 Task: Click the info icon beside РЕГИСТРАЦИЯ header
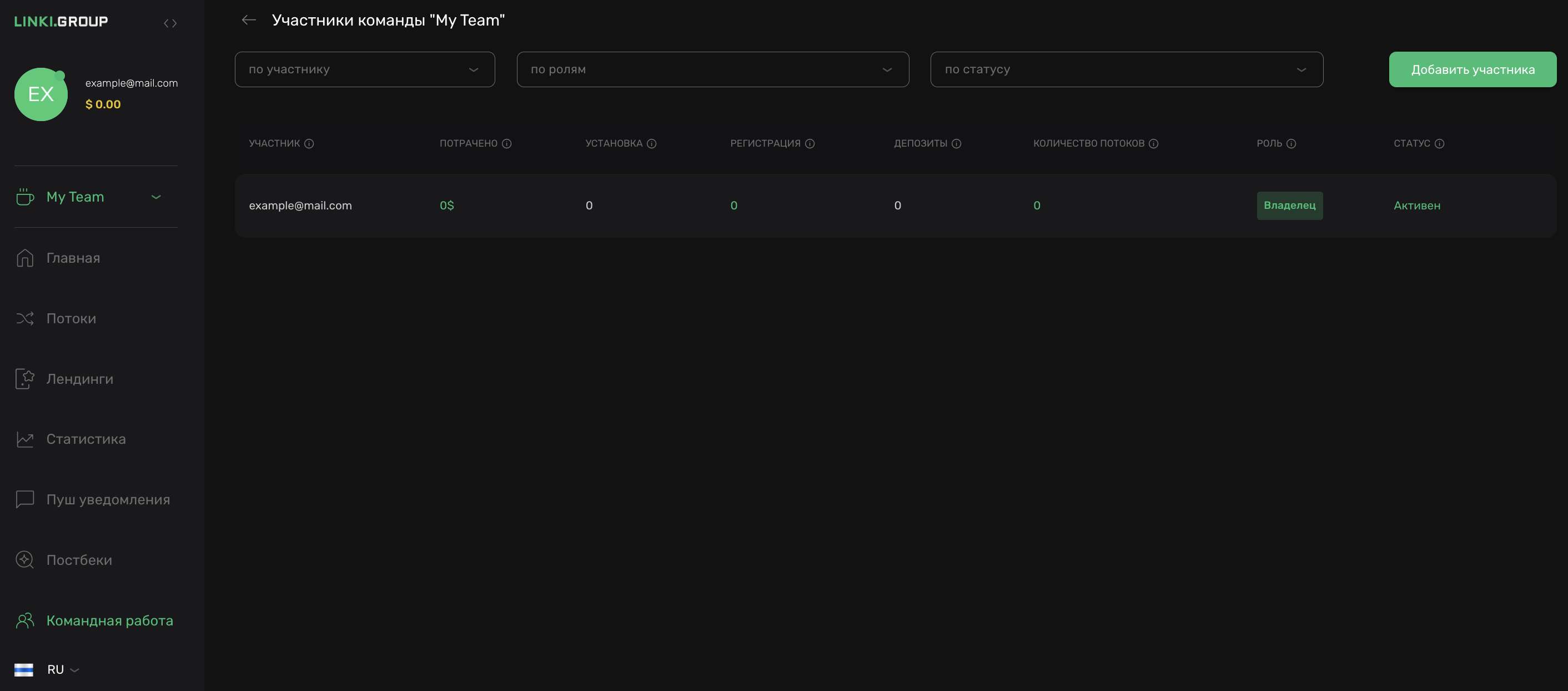pyautogui.click(x=810, y=144)
